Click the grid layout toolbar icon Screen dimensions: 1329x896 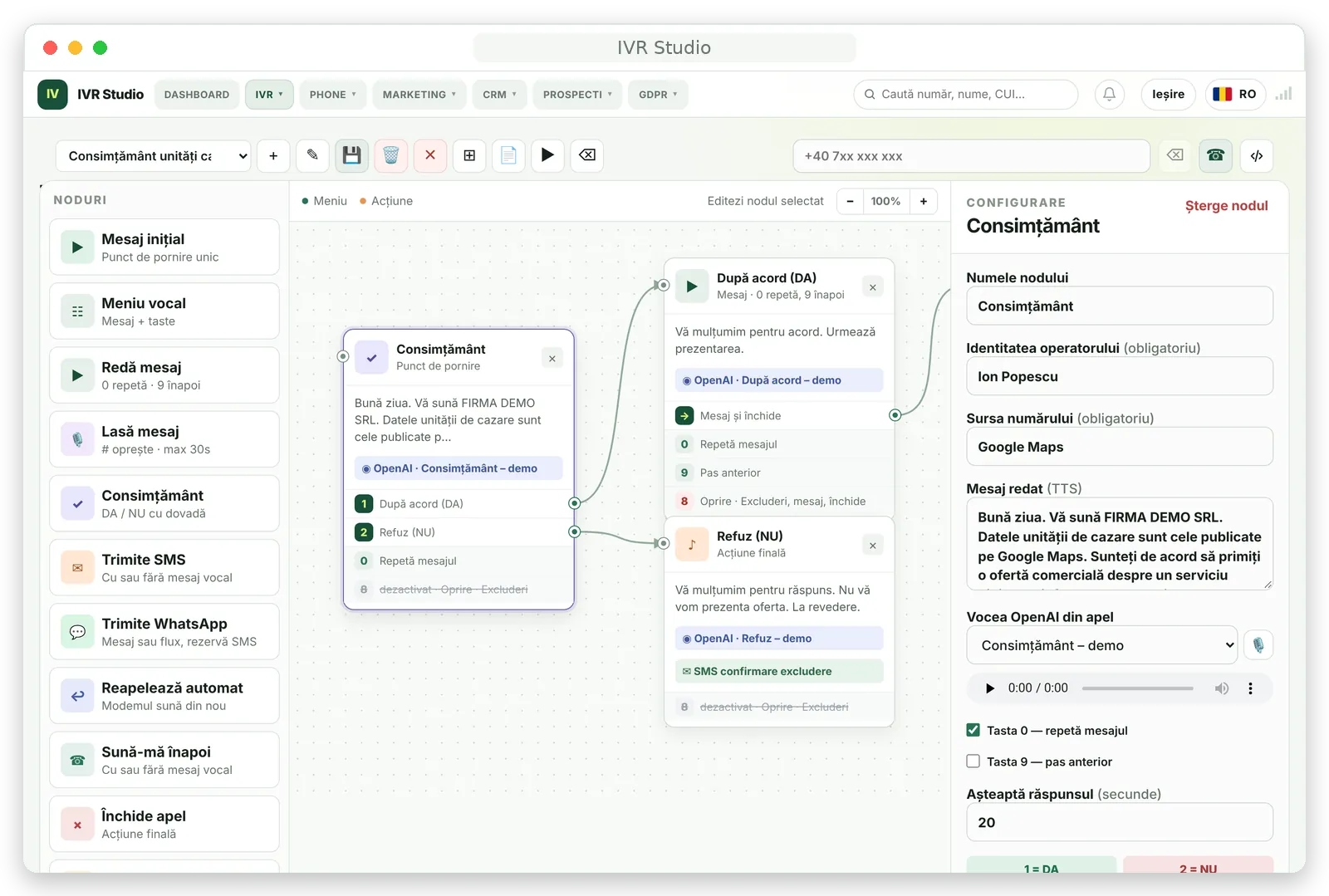[469, 155]
